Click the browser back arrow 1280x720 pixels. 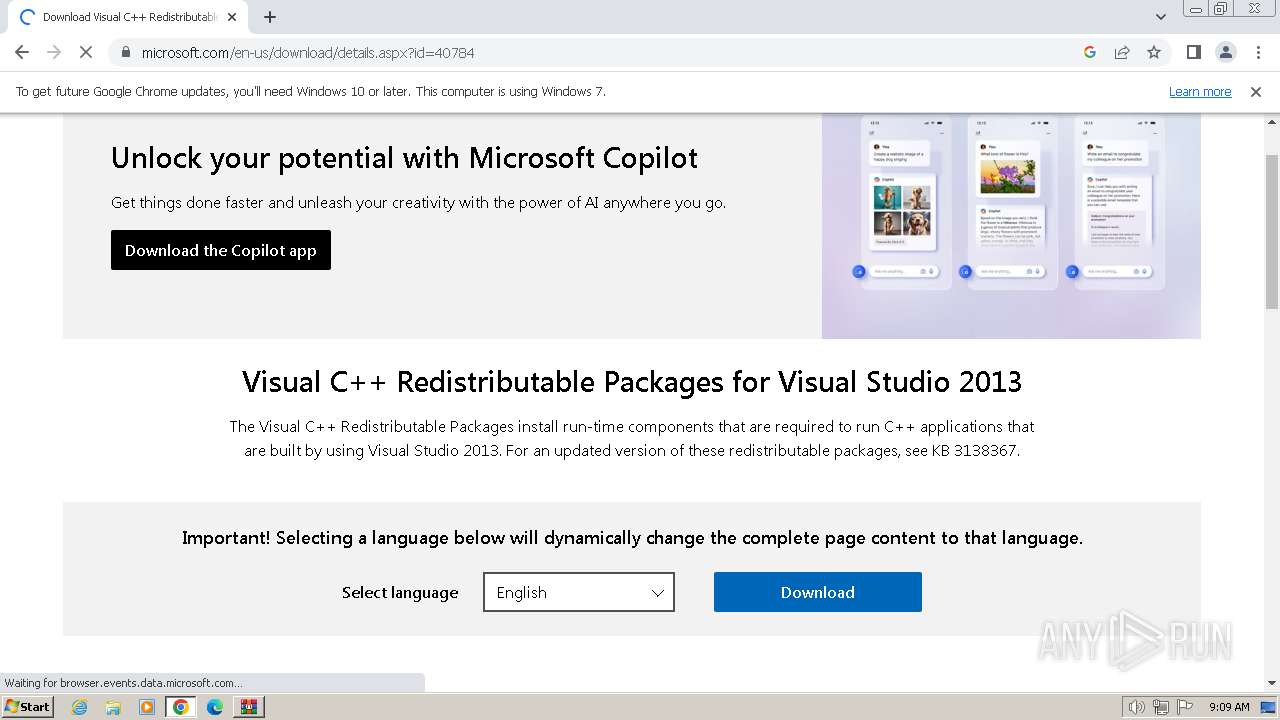(22, 52)
